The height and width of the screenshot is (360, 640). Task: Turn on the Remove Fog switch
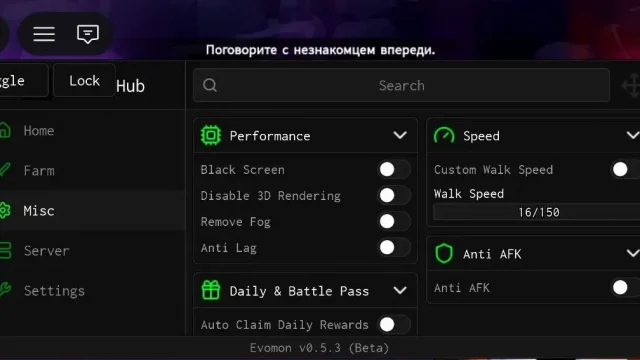[x=393, y=222]
